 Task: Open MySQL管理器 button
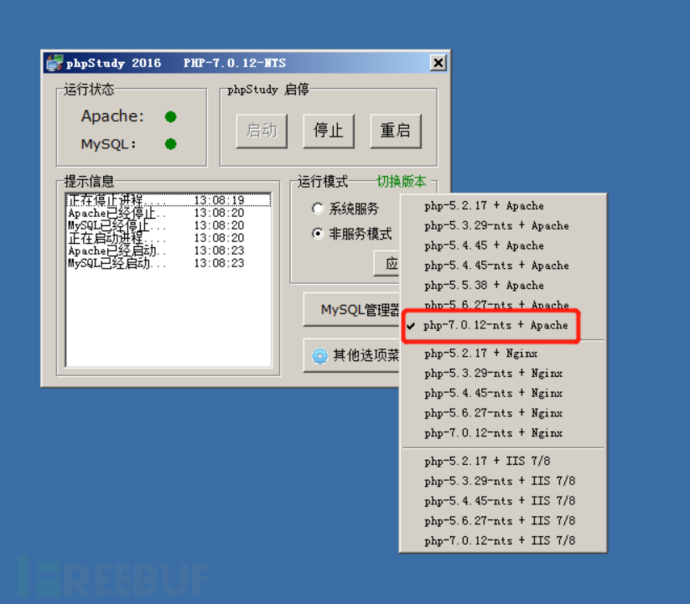[x=352, y=310]
